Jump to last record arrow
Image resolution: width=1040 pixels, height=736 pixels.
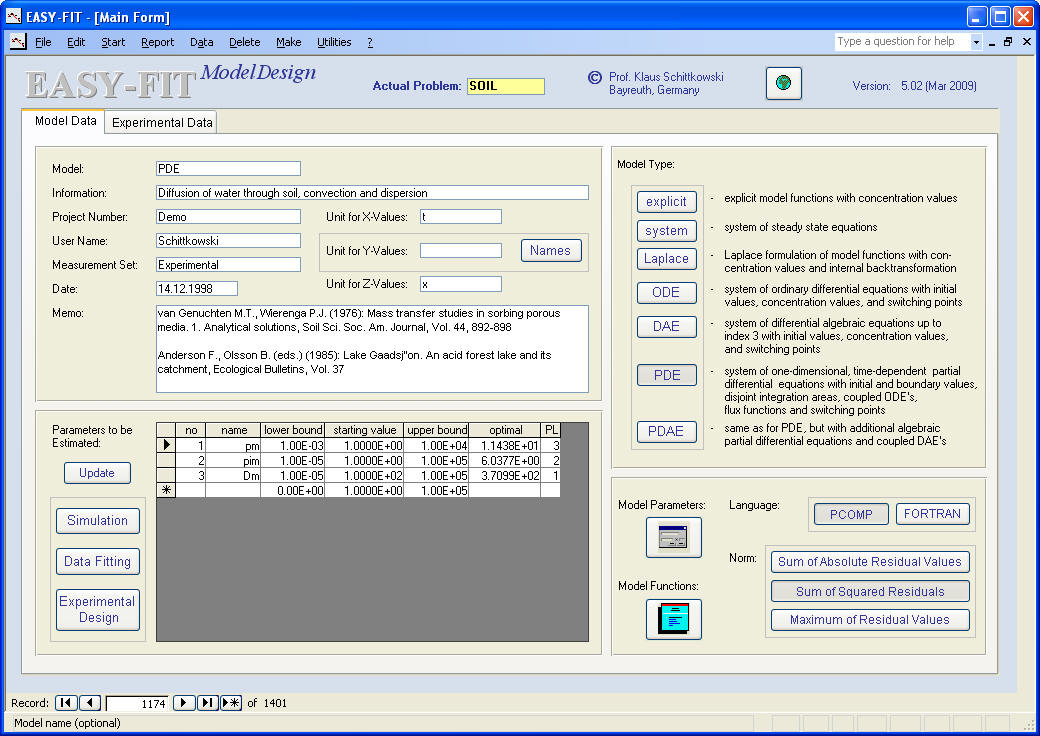(x=208, y=703)
